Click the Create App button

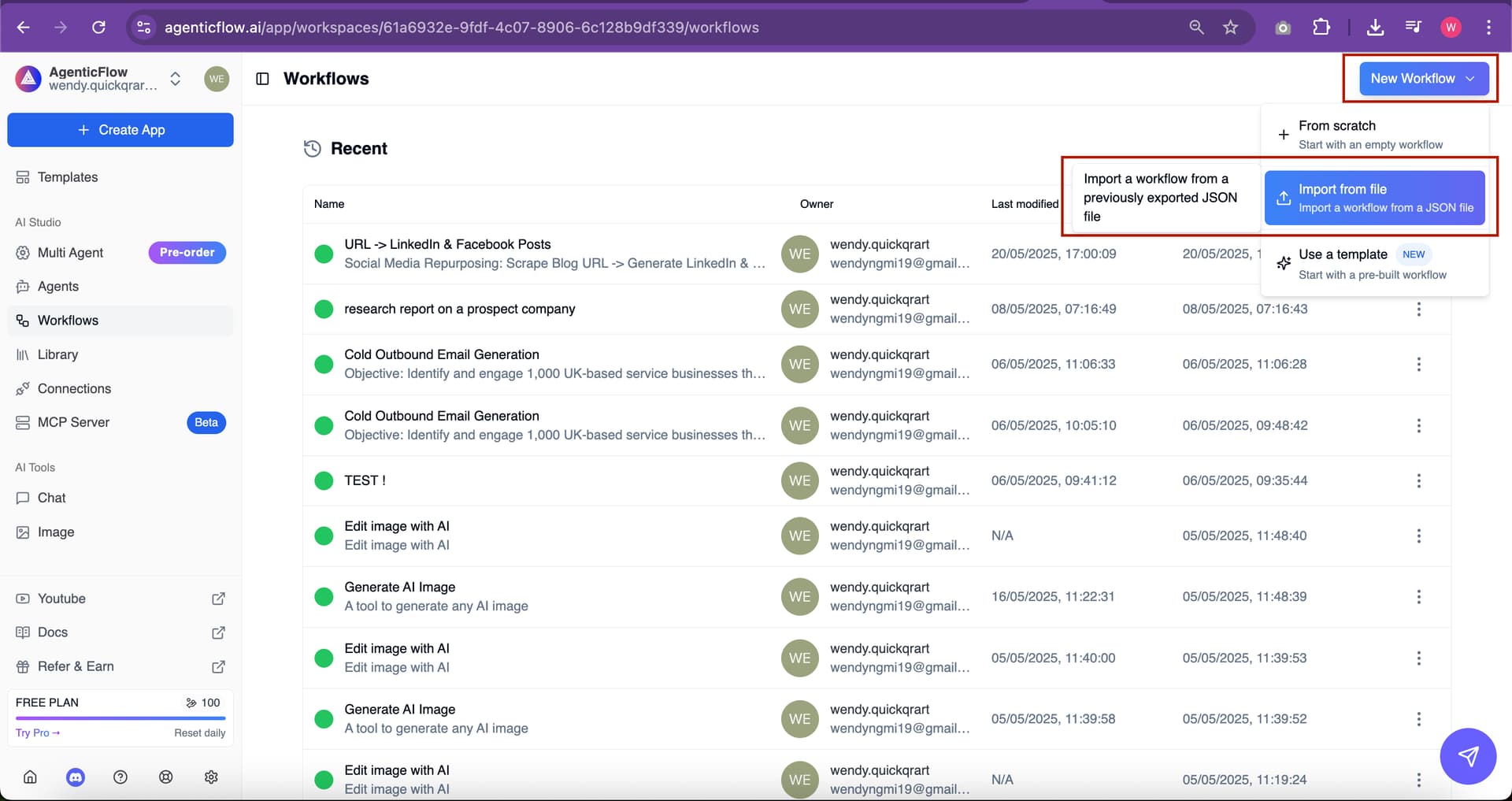[x=120, y=130]
